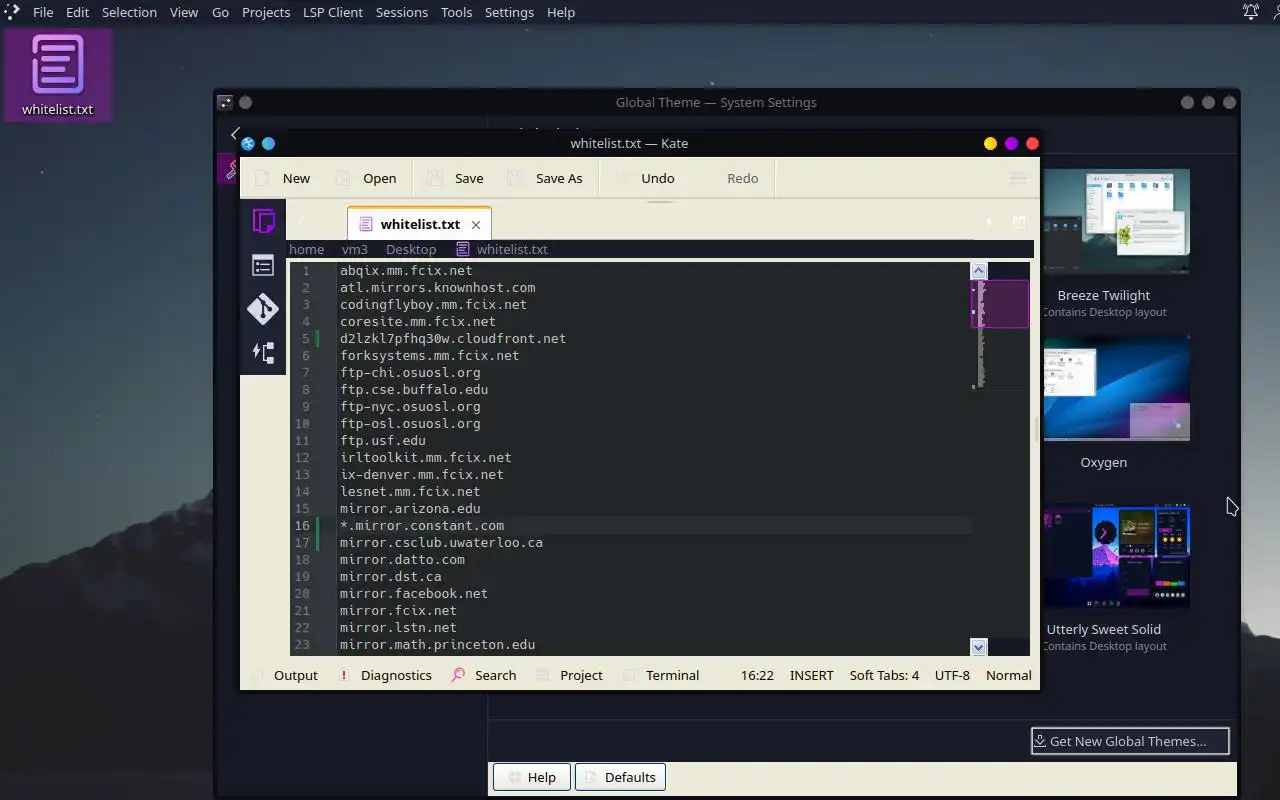
Task: Open the symbol outline sidebar icon below Git
Action: [263, 352]
